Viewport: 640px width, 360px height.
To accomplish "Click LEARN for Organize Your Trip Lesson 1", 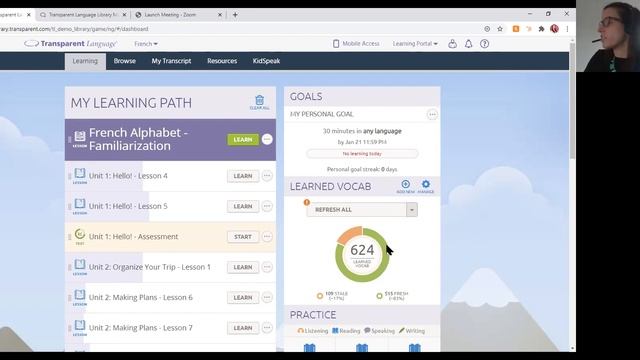I will [x=243, y=267].
